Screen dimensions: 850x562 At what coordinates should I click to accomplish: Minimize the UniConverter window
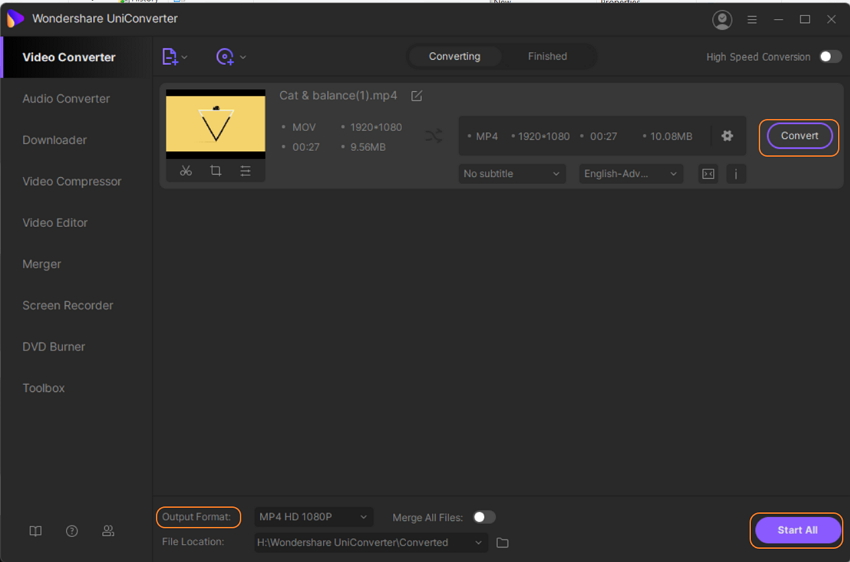pyautogui.click(x=778, y=20)
